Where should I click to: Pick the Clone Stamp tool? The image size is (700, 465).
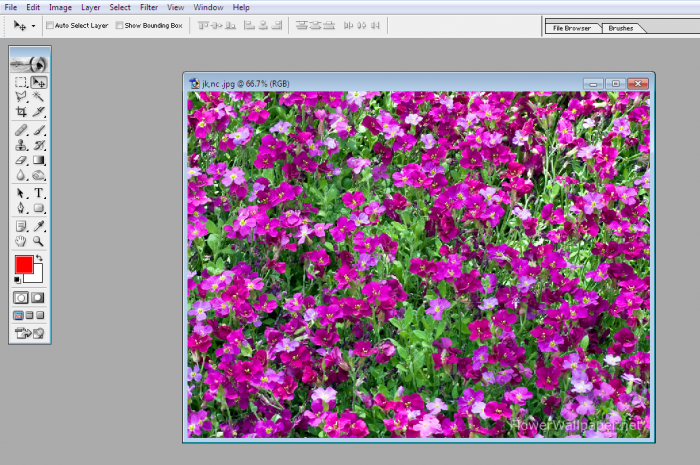click(x=21, y=145)
